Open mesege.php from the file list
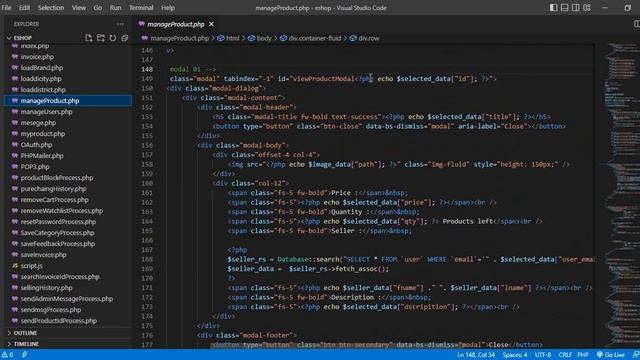640x360 pixels. [38, 123]
